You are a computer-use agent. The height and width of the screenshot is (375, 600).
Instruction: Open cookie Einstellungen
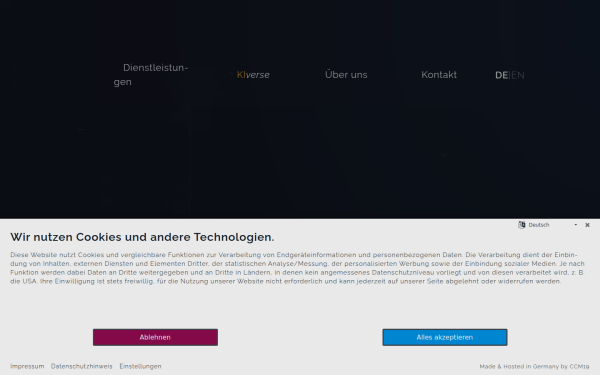point(140,366)
